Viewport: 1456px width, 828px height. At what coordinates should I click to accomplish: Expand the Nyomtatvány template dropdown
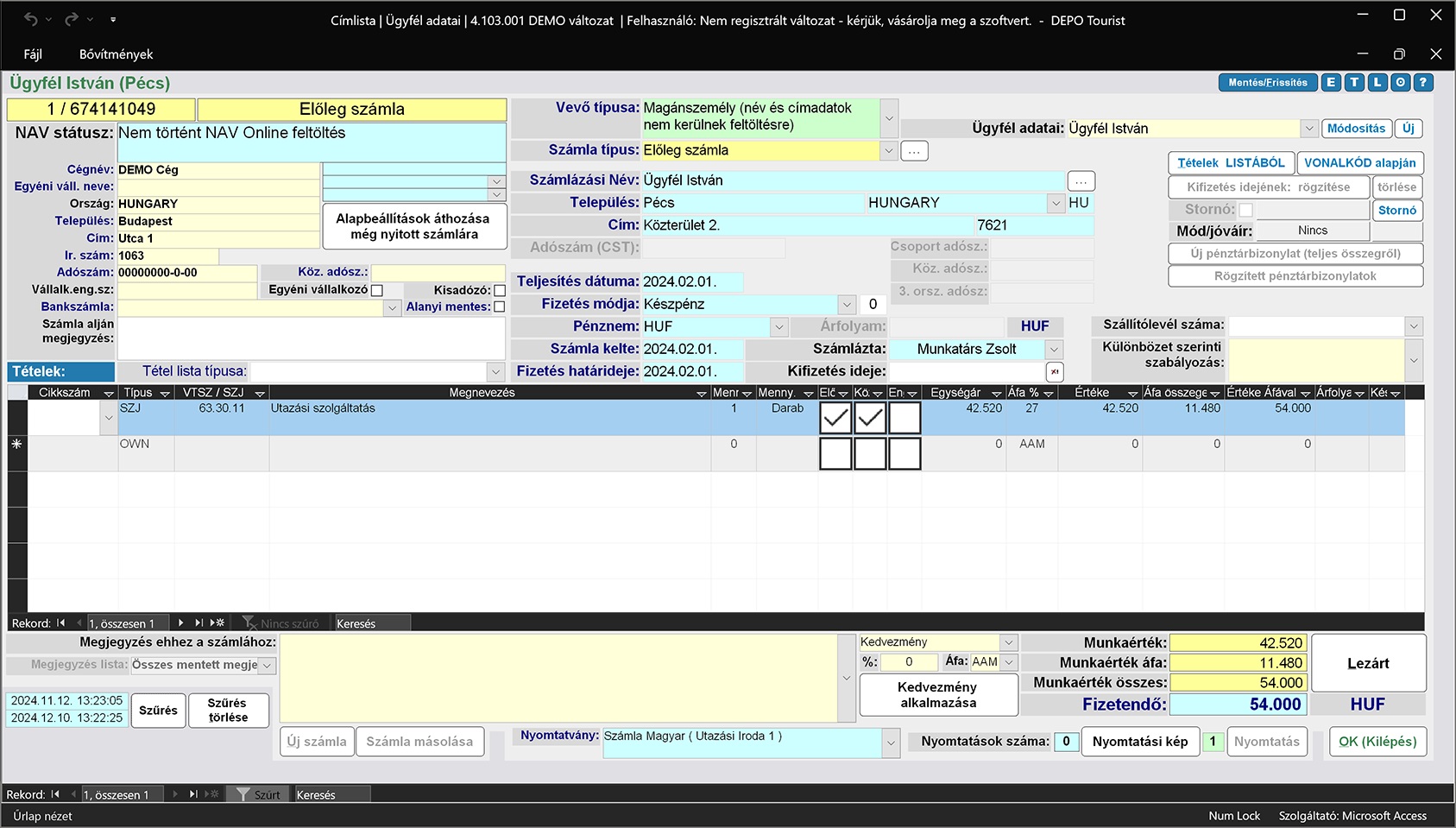(x=890, y=743)
